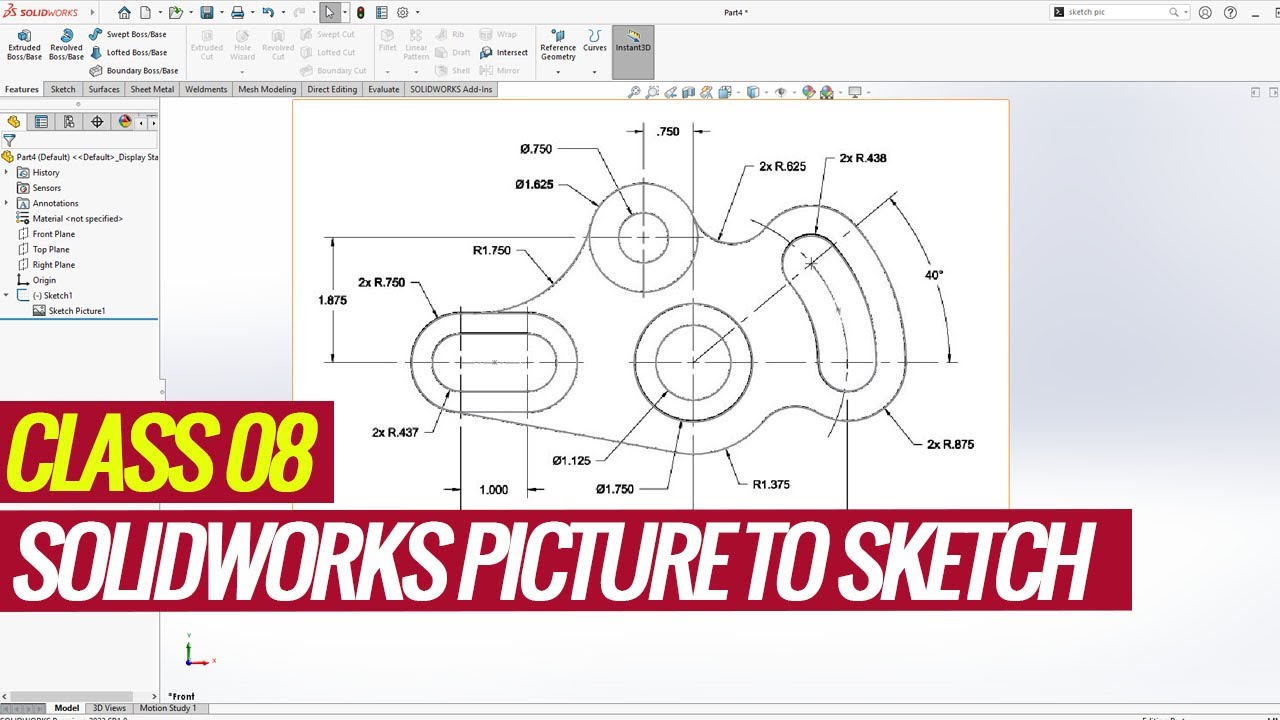Activate the Select cursor tool
This screenshot has width=1280, height=720.
330,13
